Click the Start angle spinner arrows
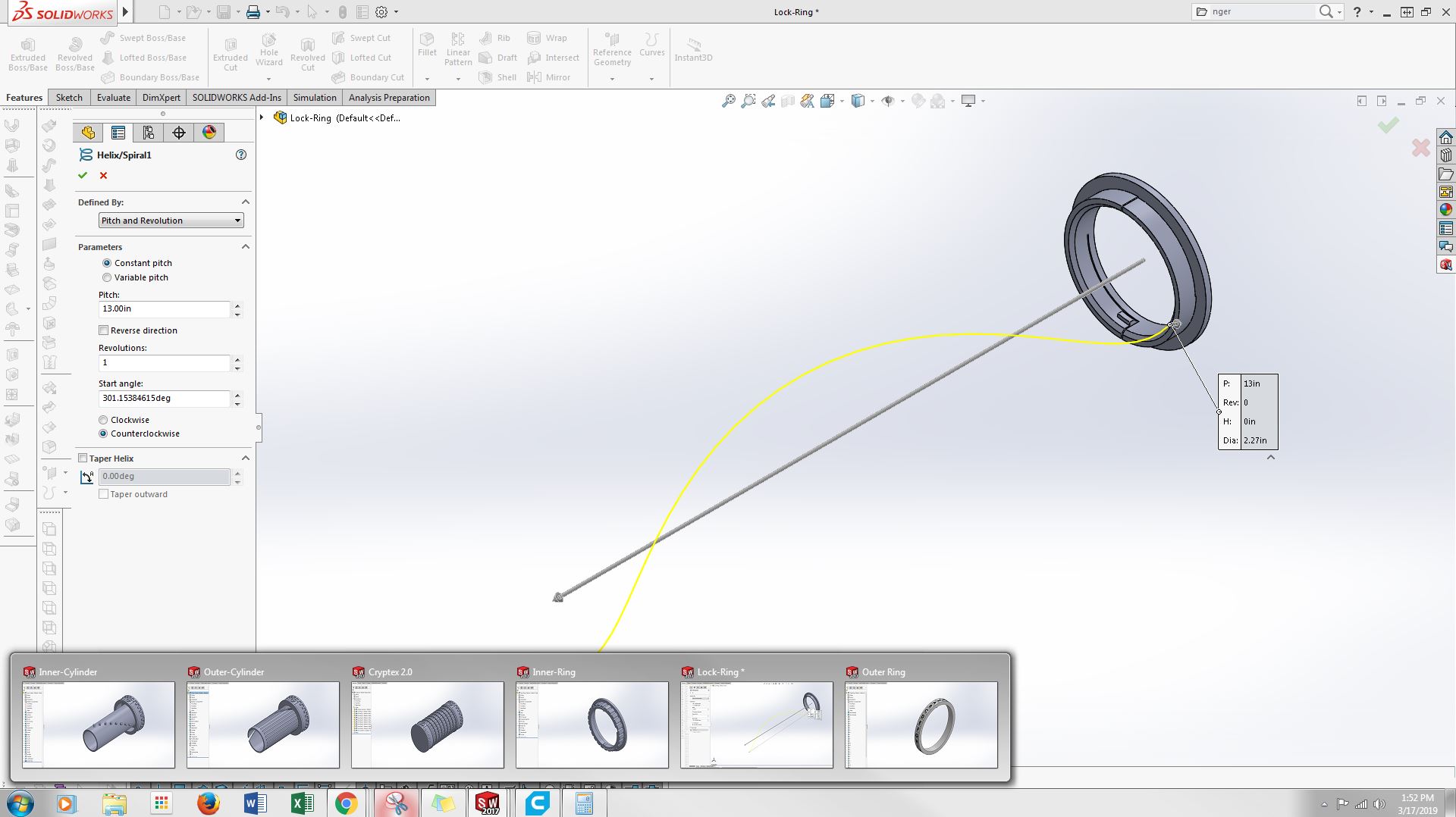 click(x=237, y=399)
